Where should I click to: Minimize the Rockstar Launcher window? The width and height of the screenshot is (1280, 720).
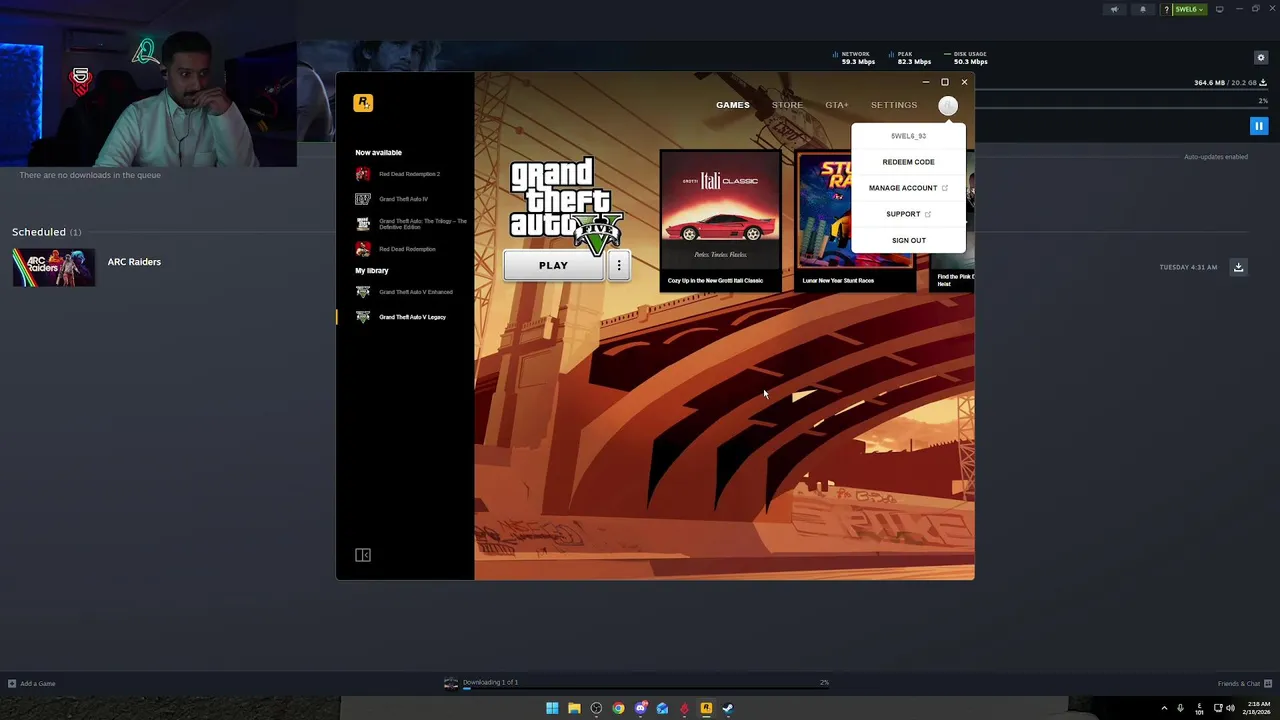(x=925, y=82)
